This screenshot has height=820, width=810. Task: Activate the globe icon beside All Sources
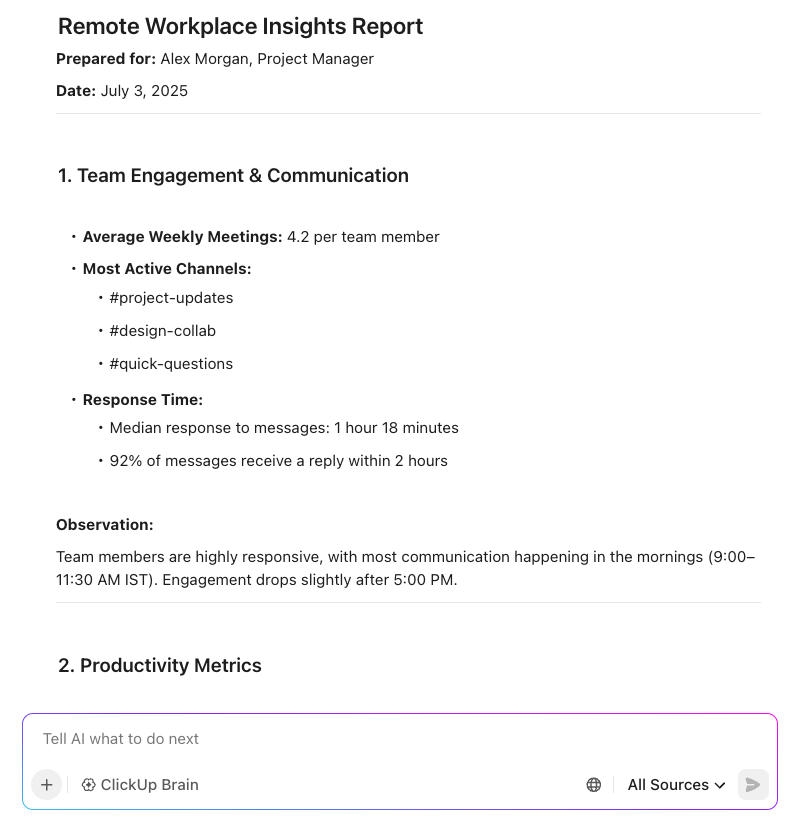pyautogui.click(x=594, y=784)
